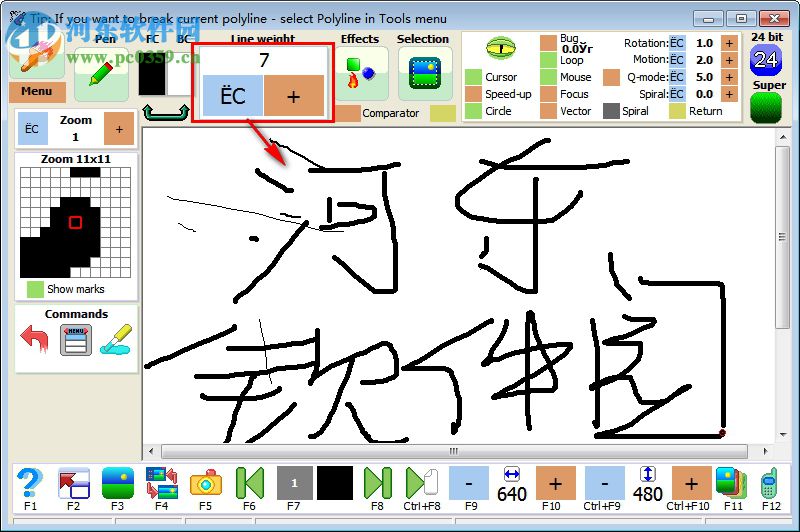This screenshot has width=800, height=532.
Task: Click the width 640 arrow icon
Action: (512, 474)
